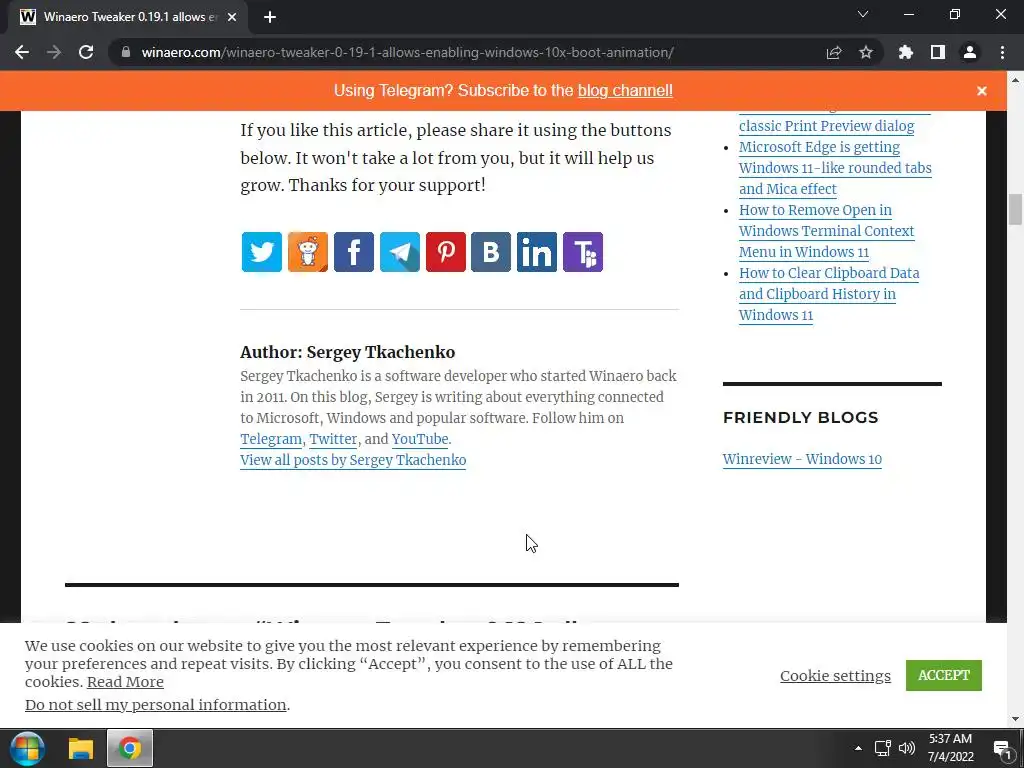Open the tab search dropdown arrow
Screen dimensions: 1024x768
click(x=863, y=14)
